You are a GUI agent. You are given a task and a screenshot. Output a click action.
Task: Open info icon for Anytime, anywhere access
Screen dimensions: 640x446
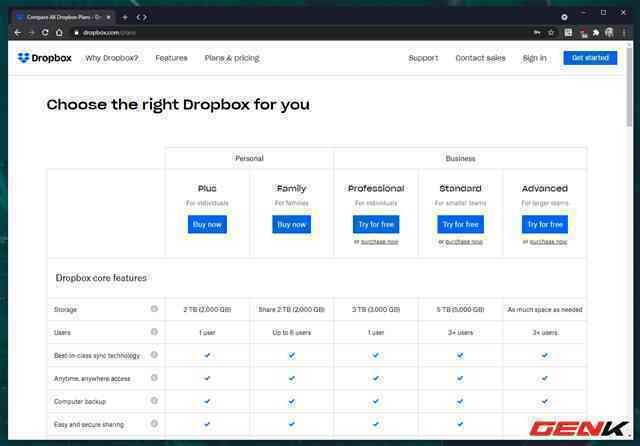154,378
